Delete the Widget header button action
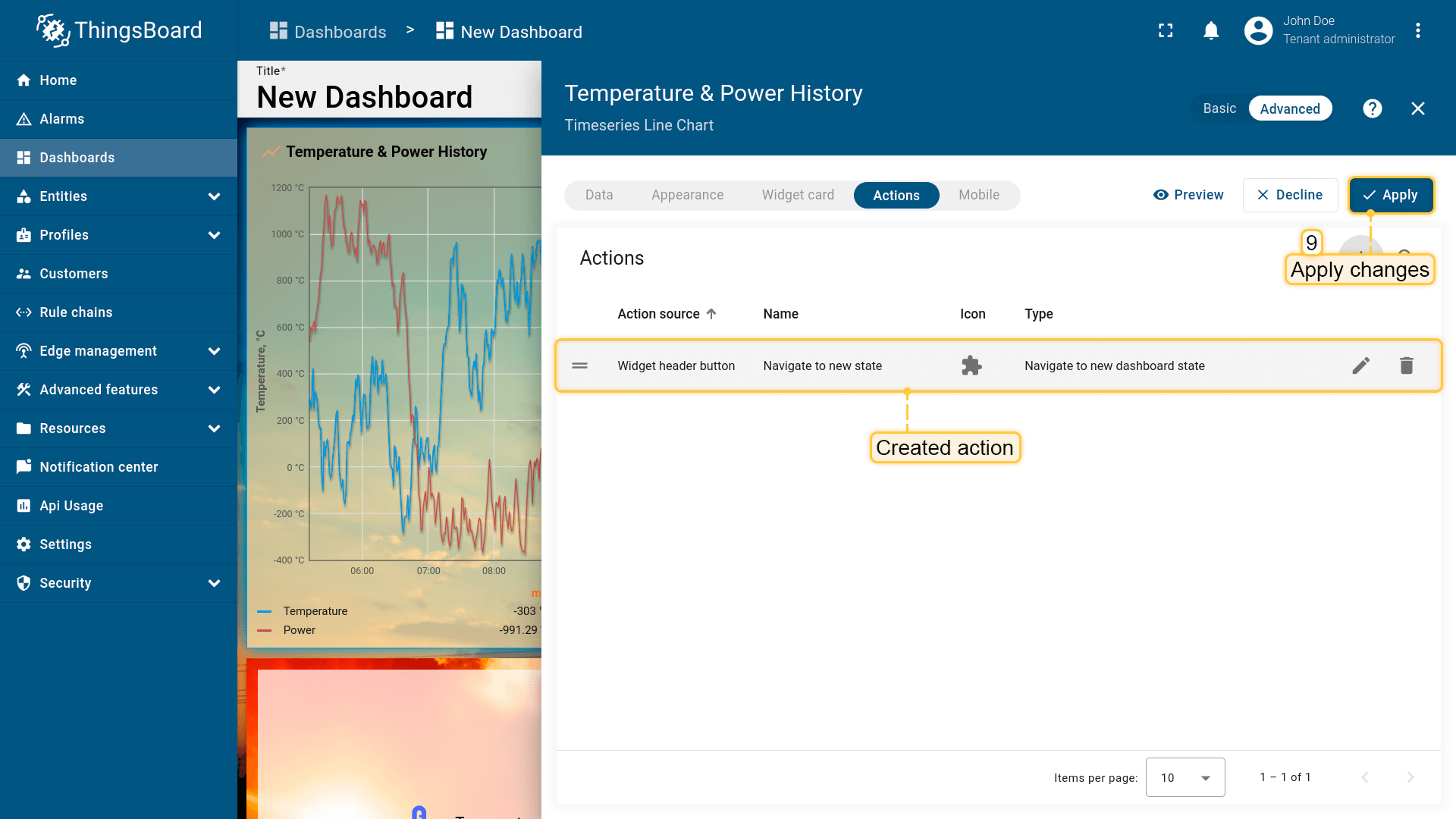1456x819 pixels. (x=1406, y=366)
